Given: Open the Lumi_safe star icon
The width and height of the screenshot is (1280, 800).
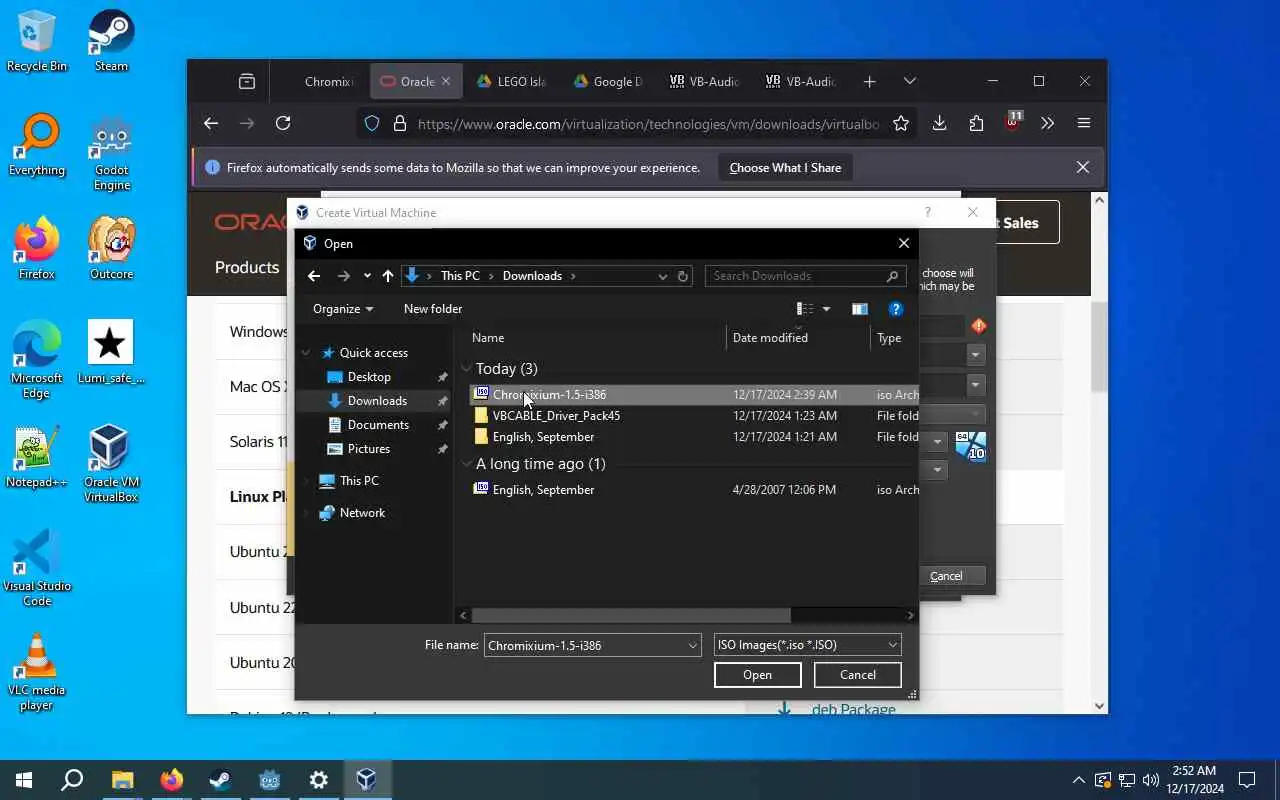Looking at the screenshot, I should point(111,352).
